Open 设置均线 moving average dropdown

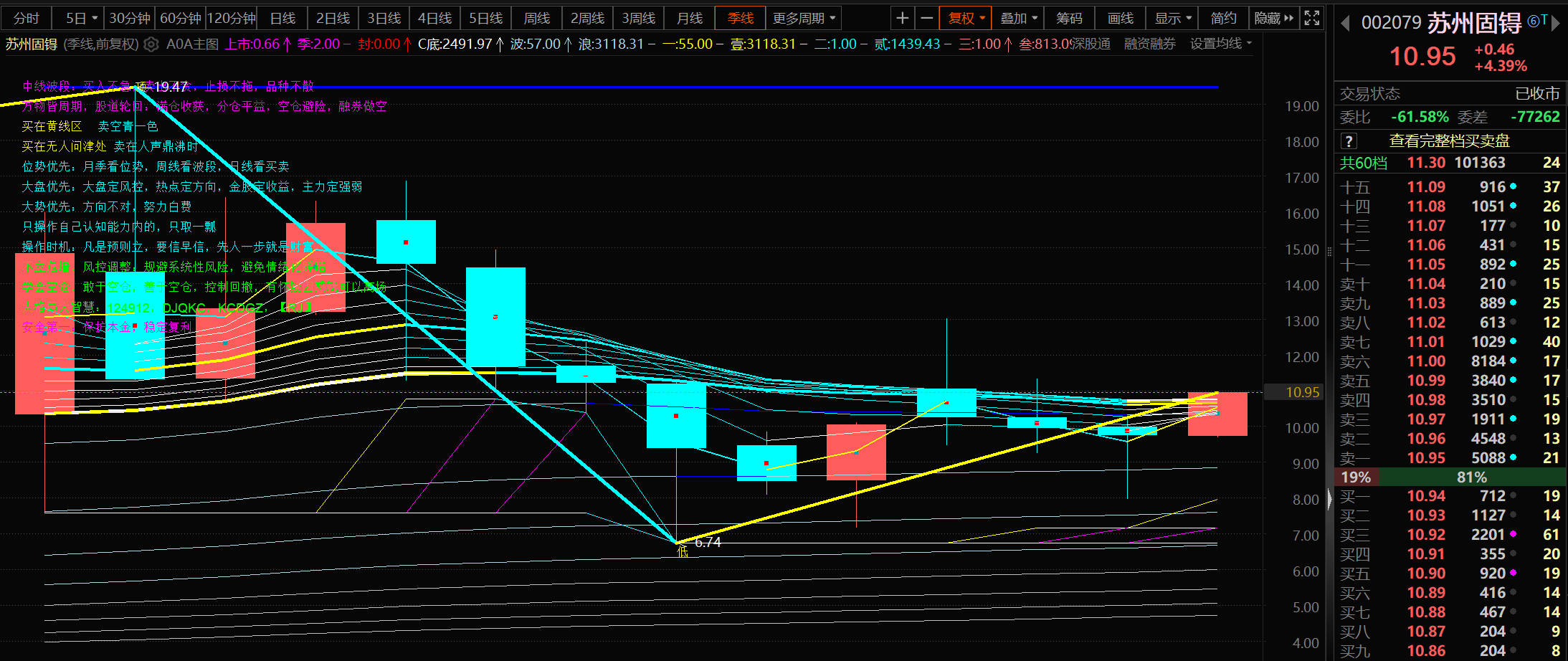pyautogui.click(x=1220, y=44)
